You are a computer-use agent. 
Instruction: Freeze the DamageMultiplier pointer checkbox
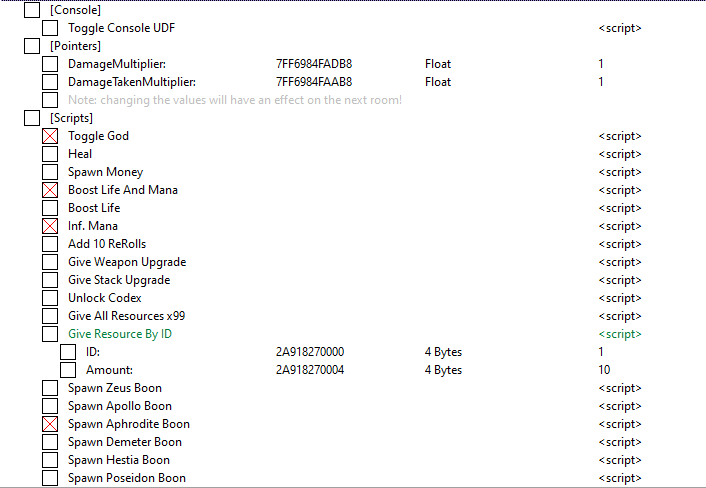(50, 64)
